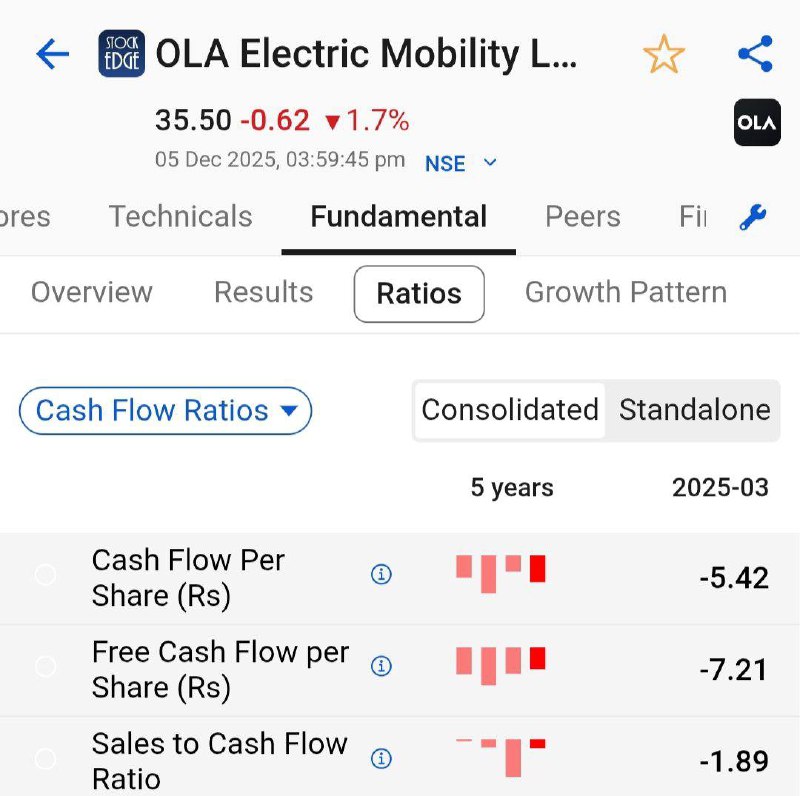Switch to Standalone financials
Viewport: 800px width, 796px height.
pyautogui.click(x=694, y=410)
